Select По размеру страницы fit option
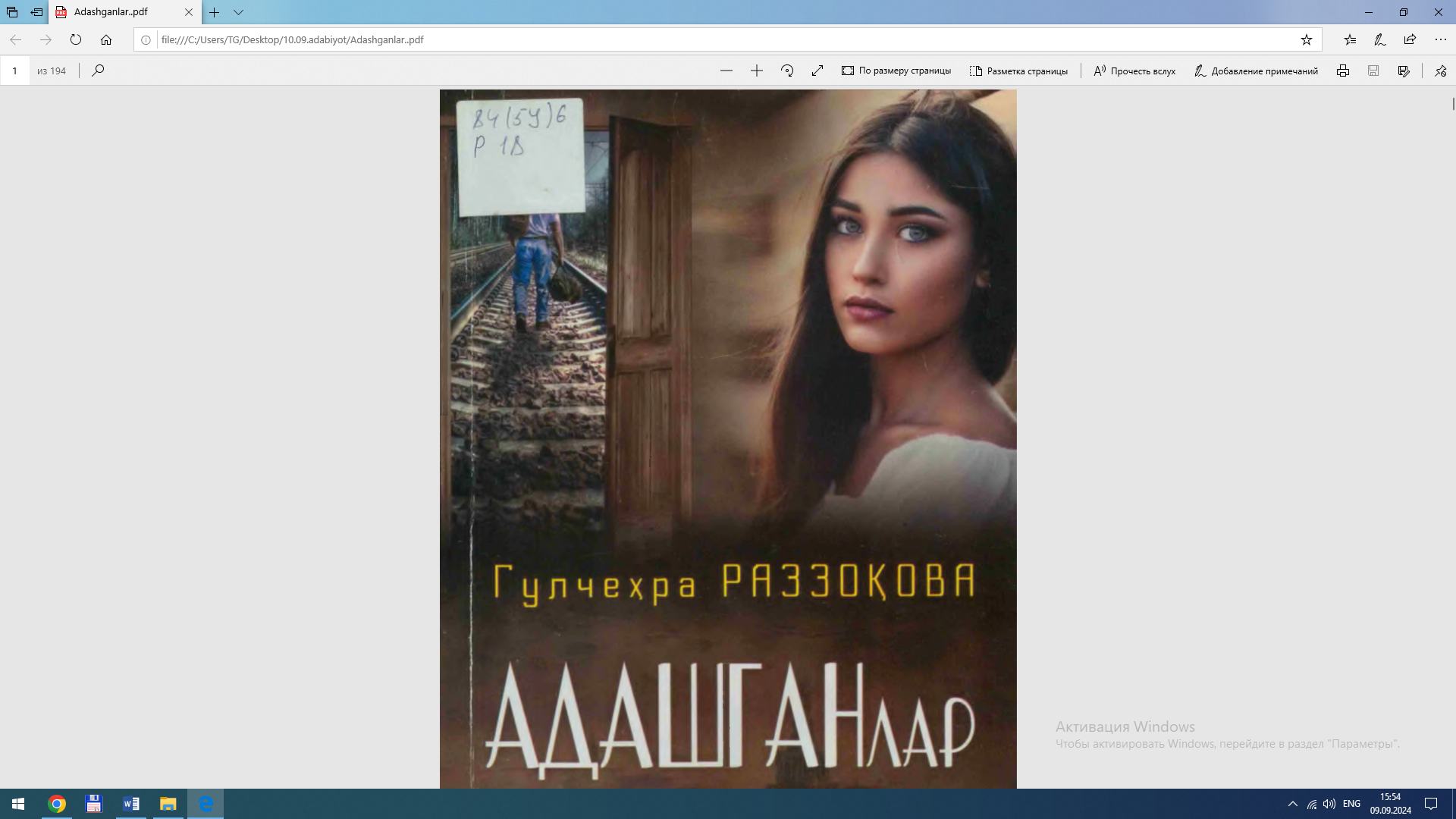Viewport: 1456px width, 819px height. pos(896,71)
